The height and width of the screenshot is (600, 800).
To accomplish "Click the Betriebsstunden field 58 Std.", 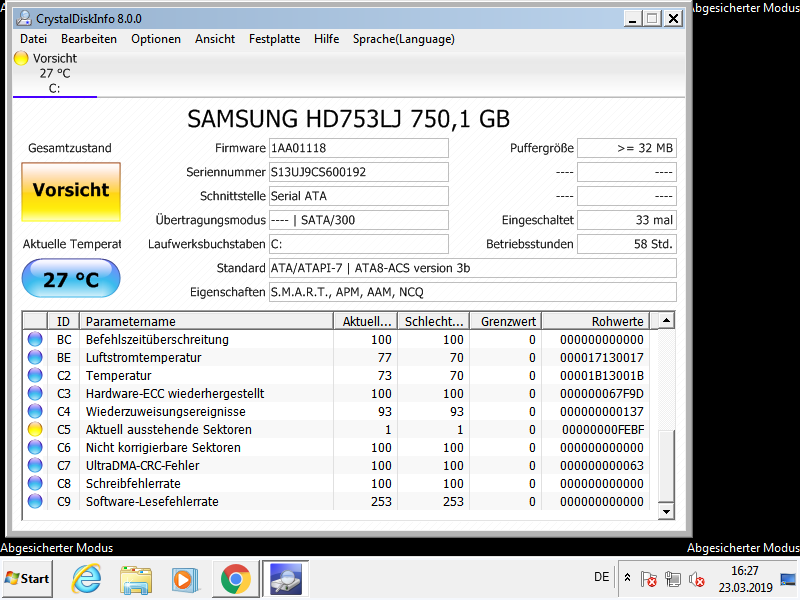I will [627, 244].
